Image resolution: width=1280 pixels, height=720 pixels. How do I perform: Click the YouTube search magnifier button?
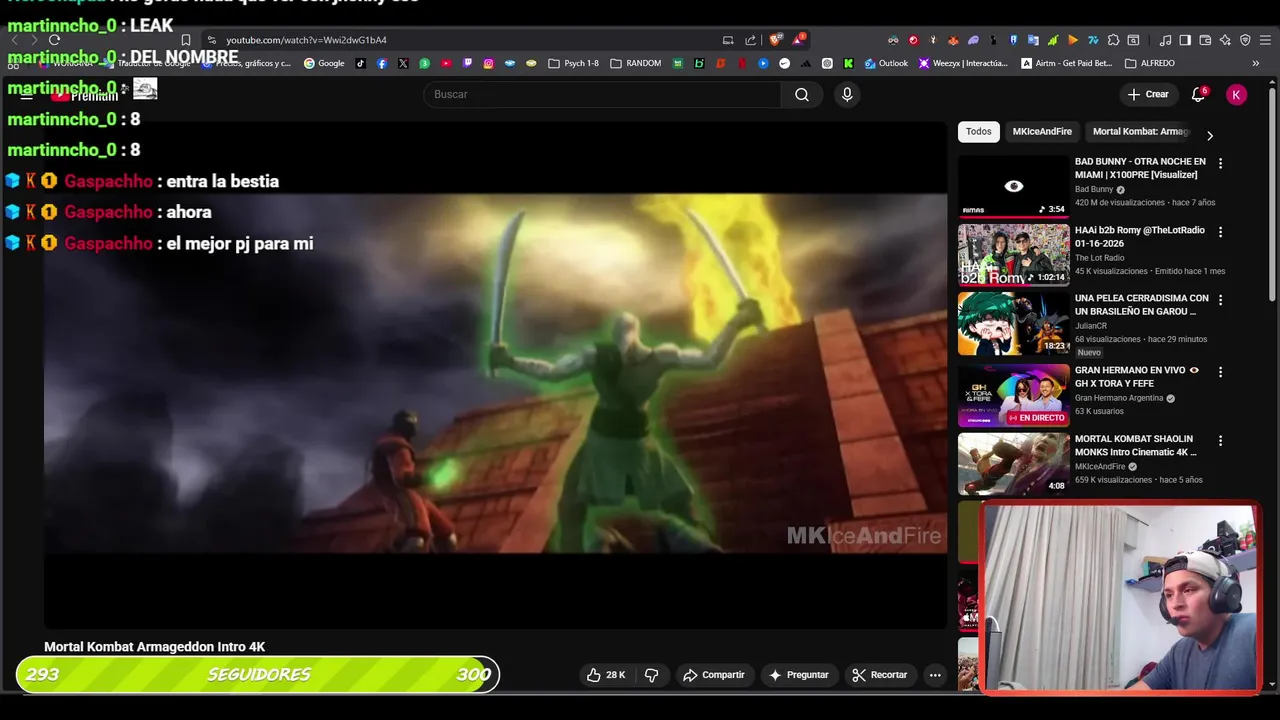tap(802, 94)
